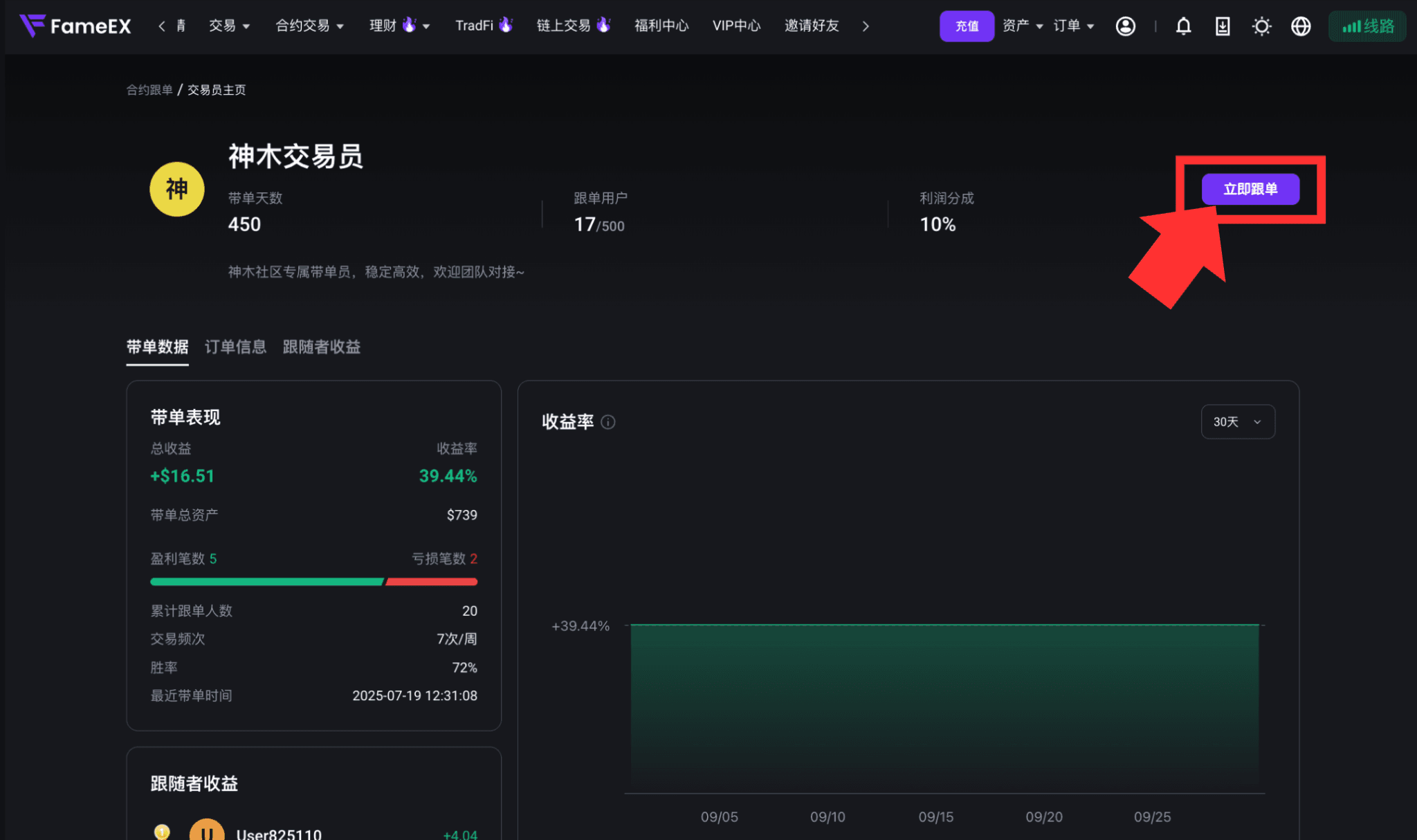Click the +$16.51 总收益 value
This screenshot has width=1417, height=840.
coord(183,476)
